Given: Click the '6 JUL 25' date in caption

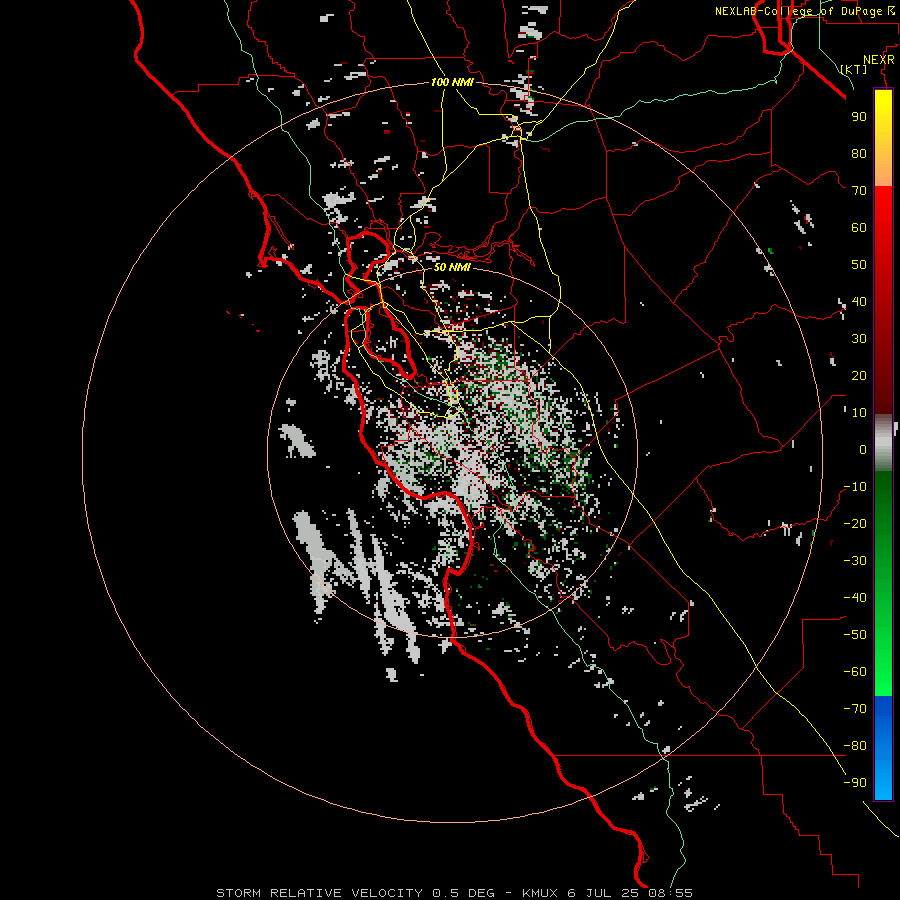Looking at the screenshot, I should pos(603,893).
